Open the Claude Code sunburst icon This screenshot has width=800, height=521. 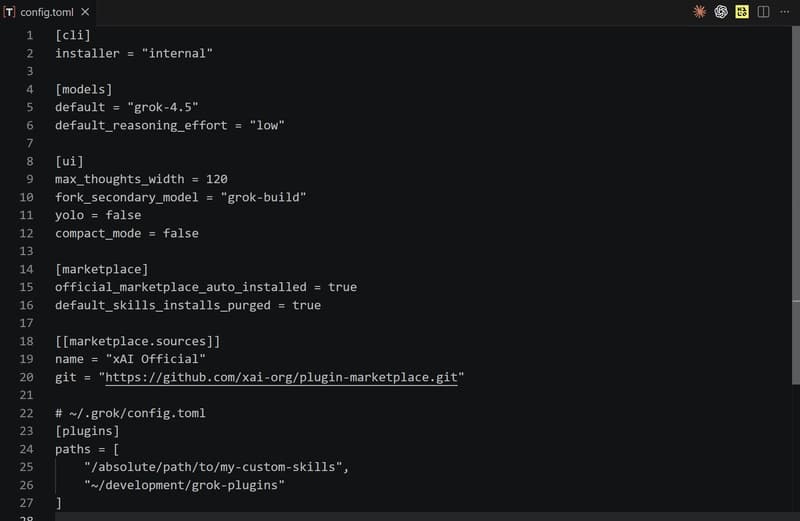pos(699,11)
